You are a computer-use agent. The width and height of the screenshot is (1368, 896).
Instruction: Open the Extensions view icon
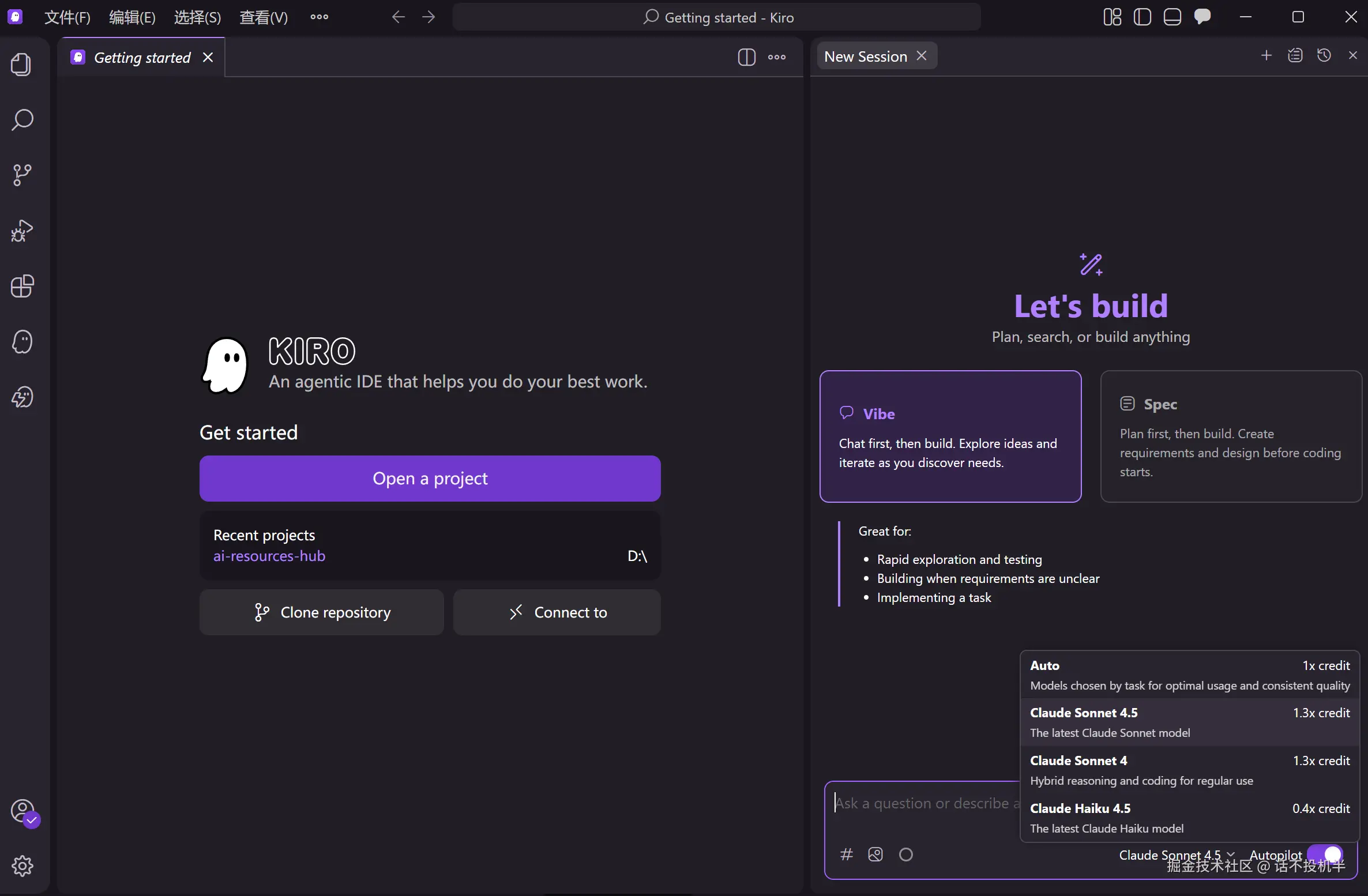coord(22,286)
